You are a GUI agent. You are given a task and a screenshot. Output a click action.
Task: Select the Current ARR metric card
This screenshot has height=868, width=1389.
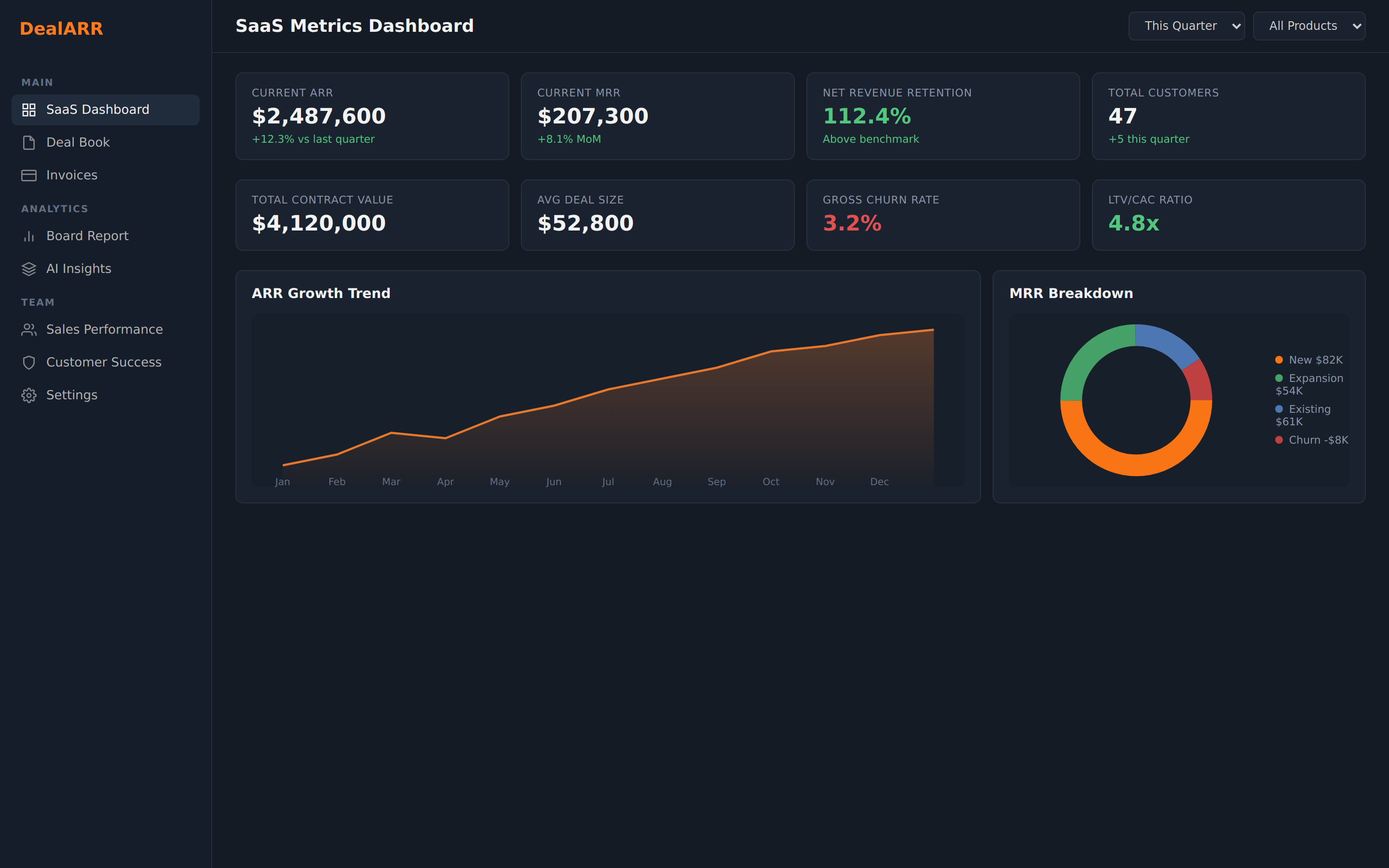pos(372,116)
